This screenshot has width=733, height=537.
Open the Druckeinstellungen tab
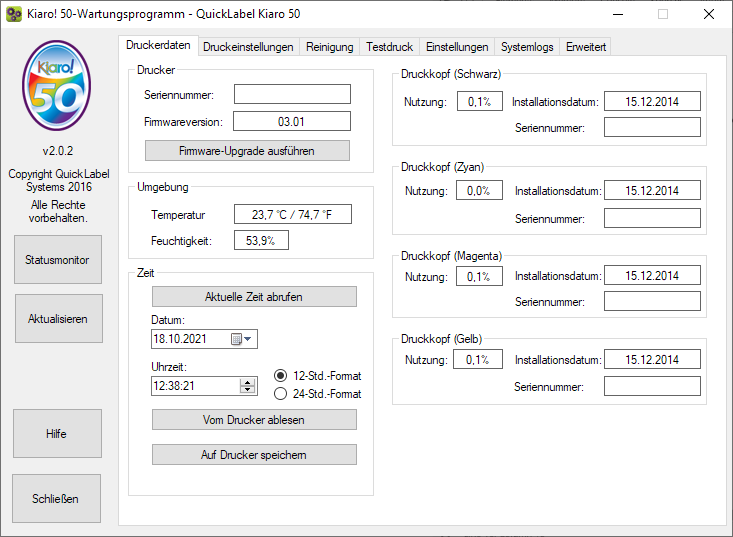tap(248, 47)
